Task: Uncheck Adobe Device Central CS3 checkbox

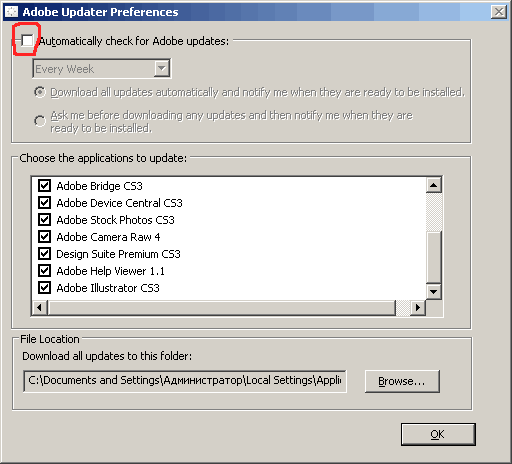Action: tap(44, 202)
